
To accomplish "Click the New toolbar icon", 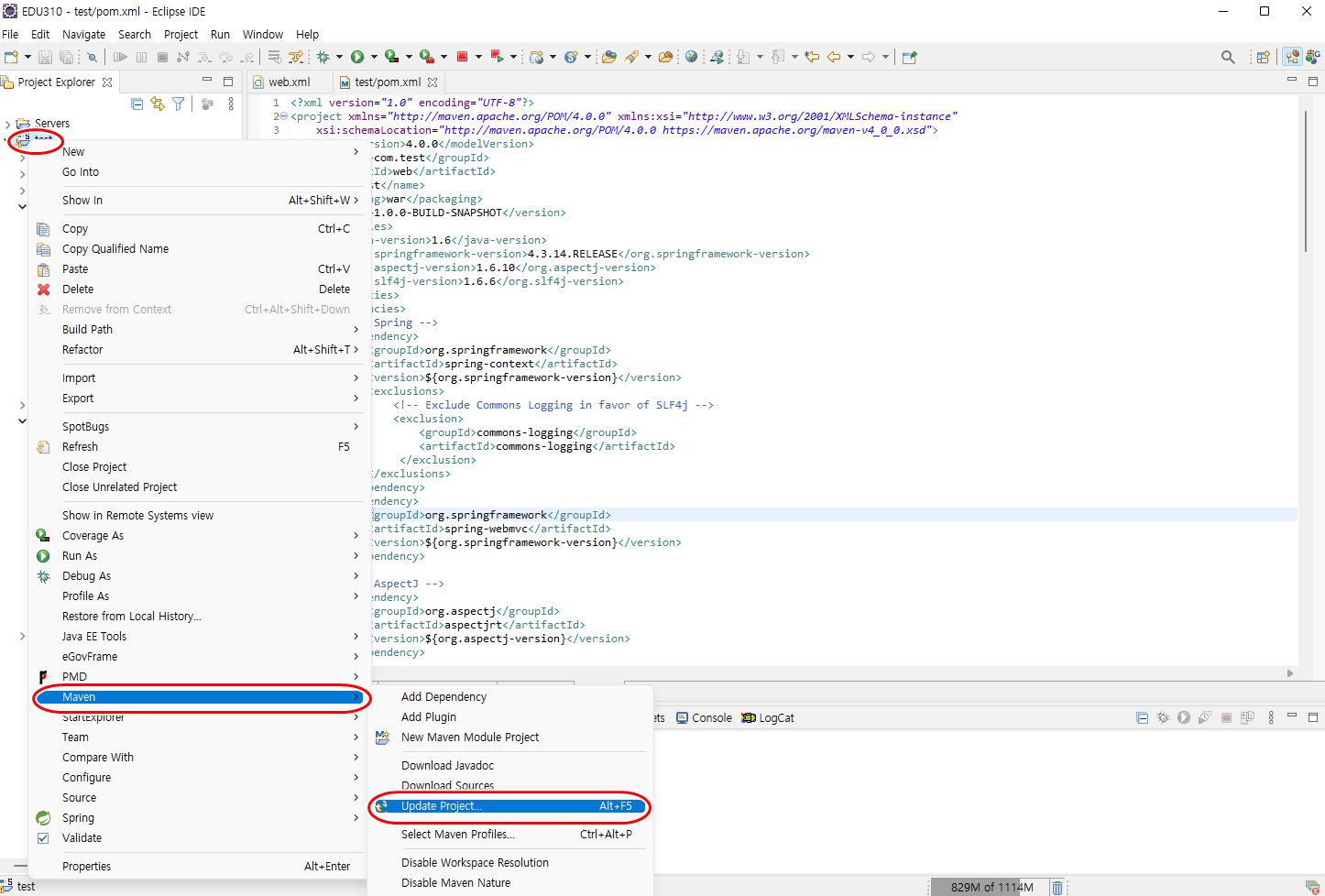I will click(10, 57).
